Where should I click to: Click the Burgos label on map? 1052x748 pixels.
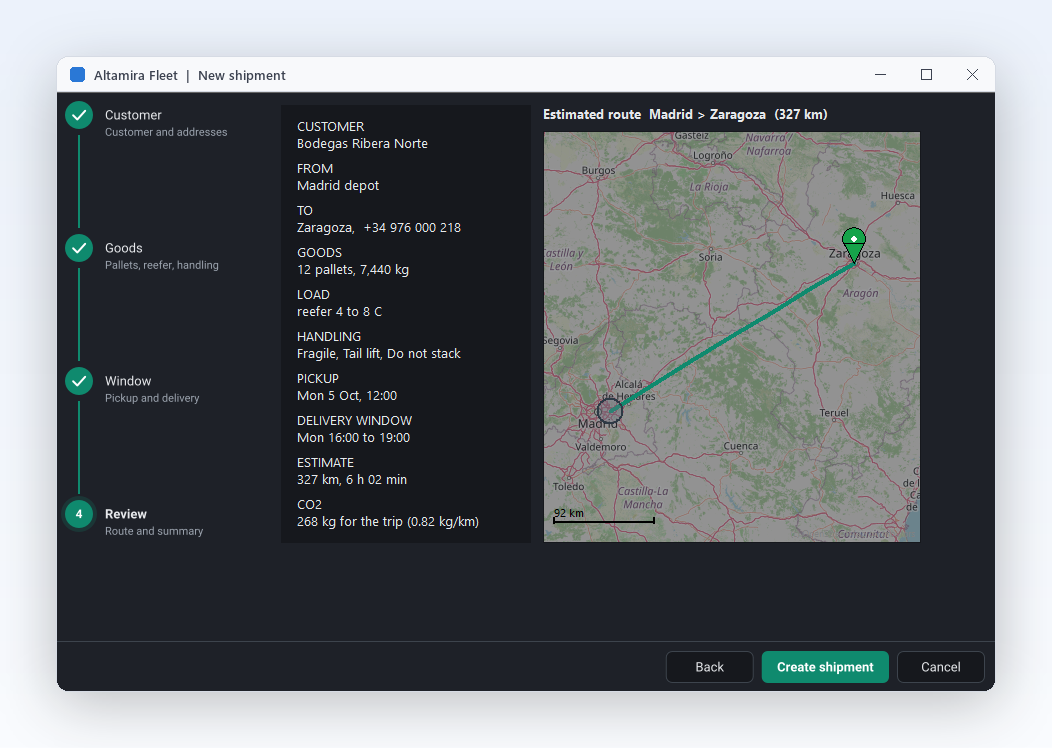click(598, 170)
